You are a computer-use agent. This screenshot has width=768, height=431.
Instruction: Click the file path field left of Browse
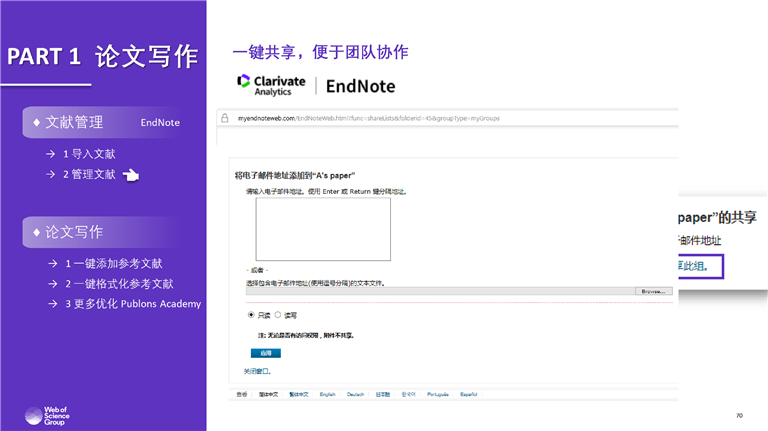click(440, 291)
